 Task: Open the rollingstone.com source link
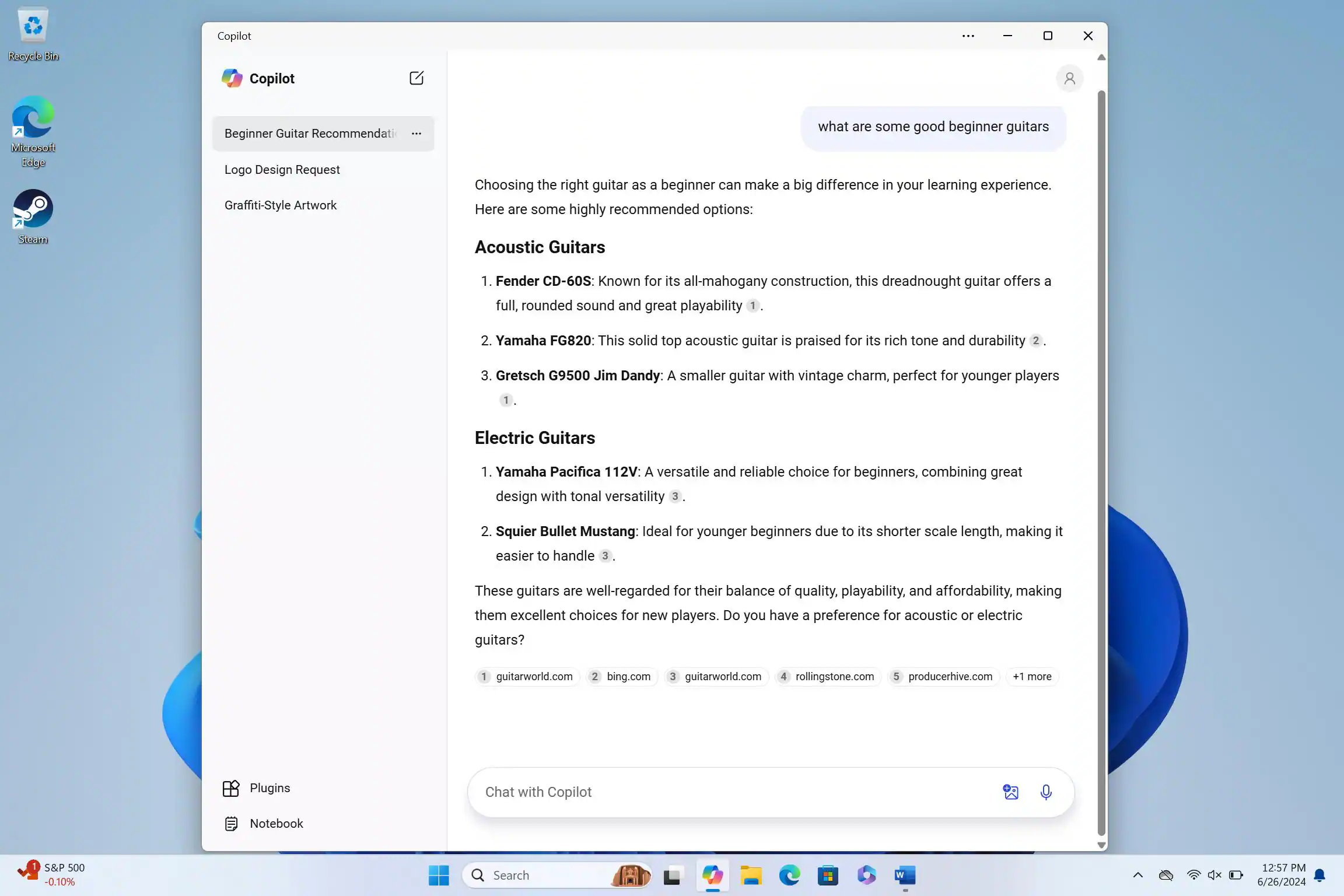[827, 677]
